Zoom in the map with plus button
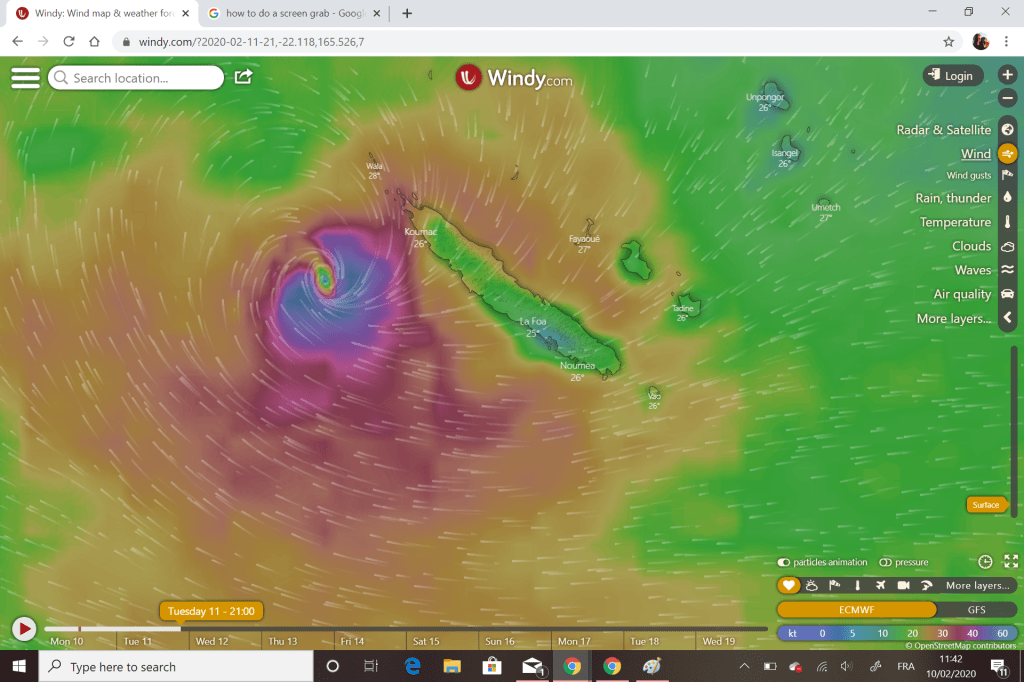 (x=1007, y=76)
